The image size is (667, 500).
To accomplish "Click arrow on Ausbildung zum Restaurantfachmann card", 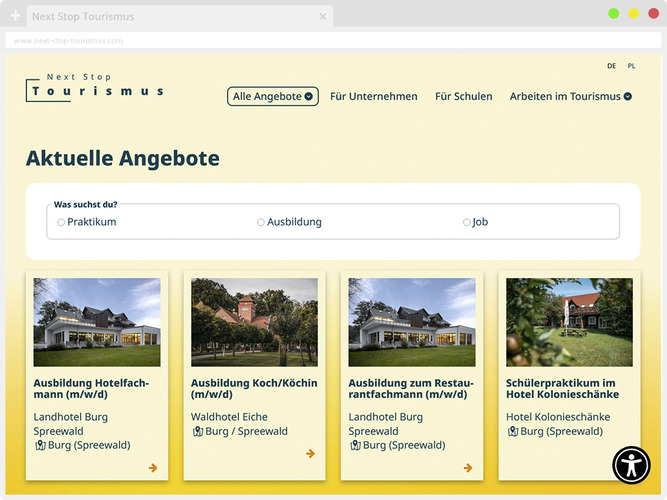I will [x=468, y=467].
